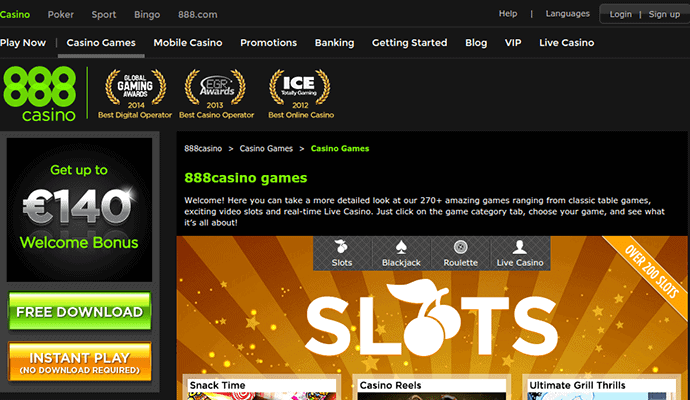Select Live Casino in the navigation bar
Screen dimensions: 690x400
click(567, 43)
